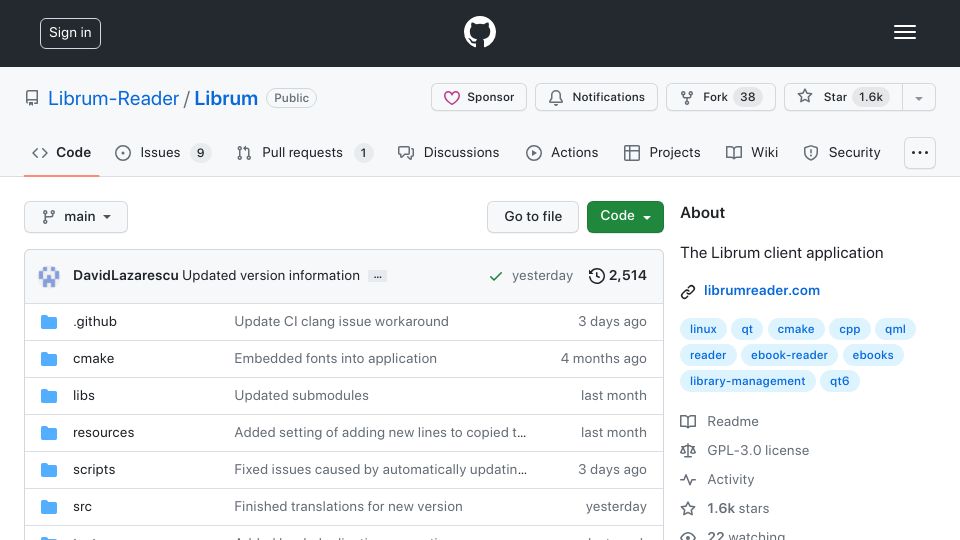Select the cpp topic tag

point(850,329)
